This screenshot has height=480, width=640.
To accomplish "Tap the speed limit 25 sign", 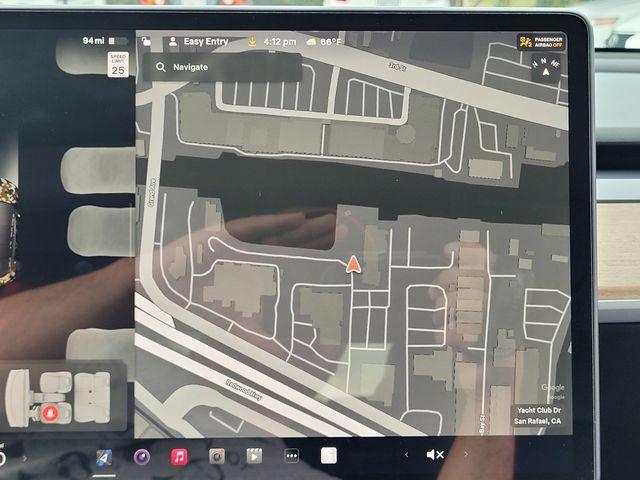I will (117, 66).
